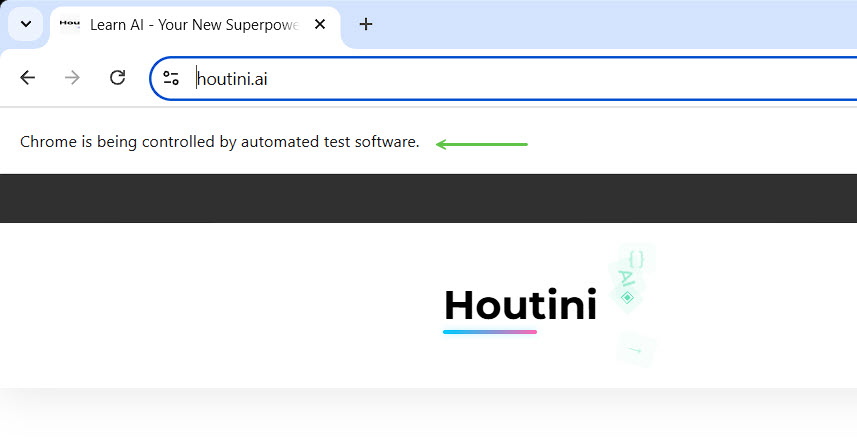Screen dimensions: 857x439
Task: View site information icon in address bar
Action: point(171,78)
